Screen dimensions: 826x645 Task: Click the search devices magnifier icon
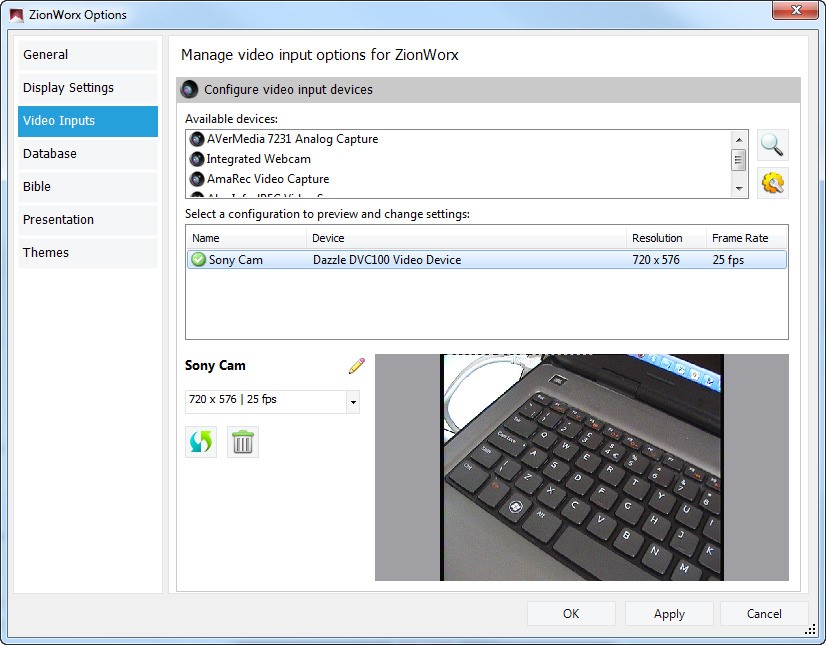click(x=772, y=145)
